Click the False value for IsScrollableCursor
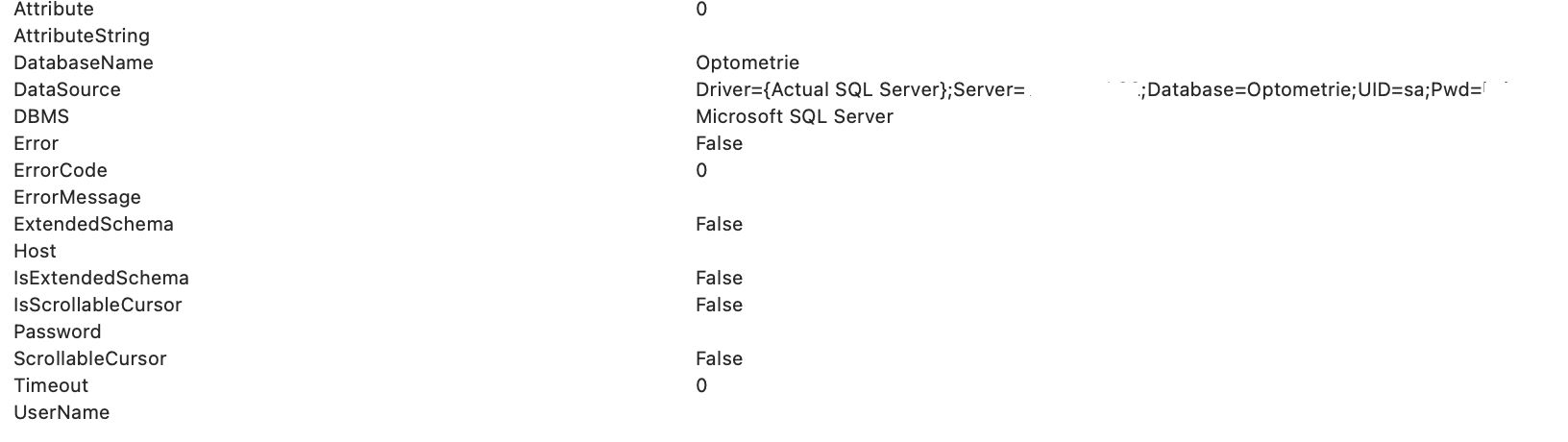 tap(719, 306)
